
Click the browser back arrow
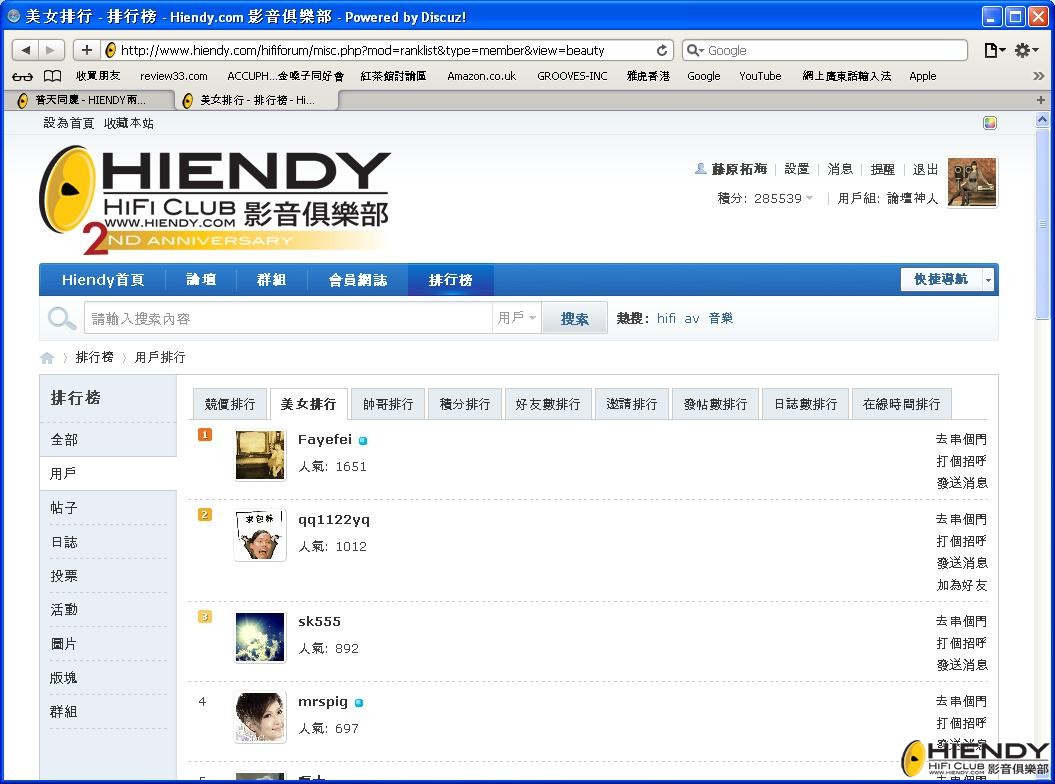pos(26,50)
